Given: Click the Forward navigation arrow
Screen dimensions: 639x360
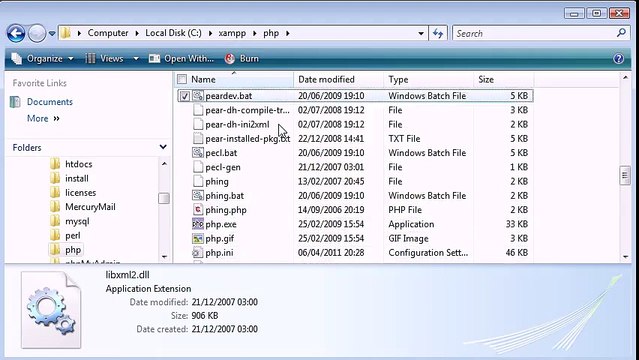Looking at the screenshot, I should 37,33.
